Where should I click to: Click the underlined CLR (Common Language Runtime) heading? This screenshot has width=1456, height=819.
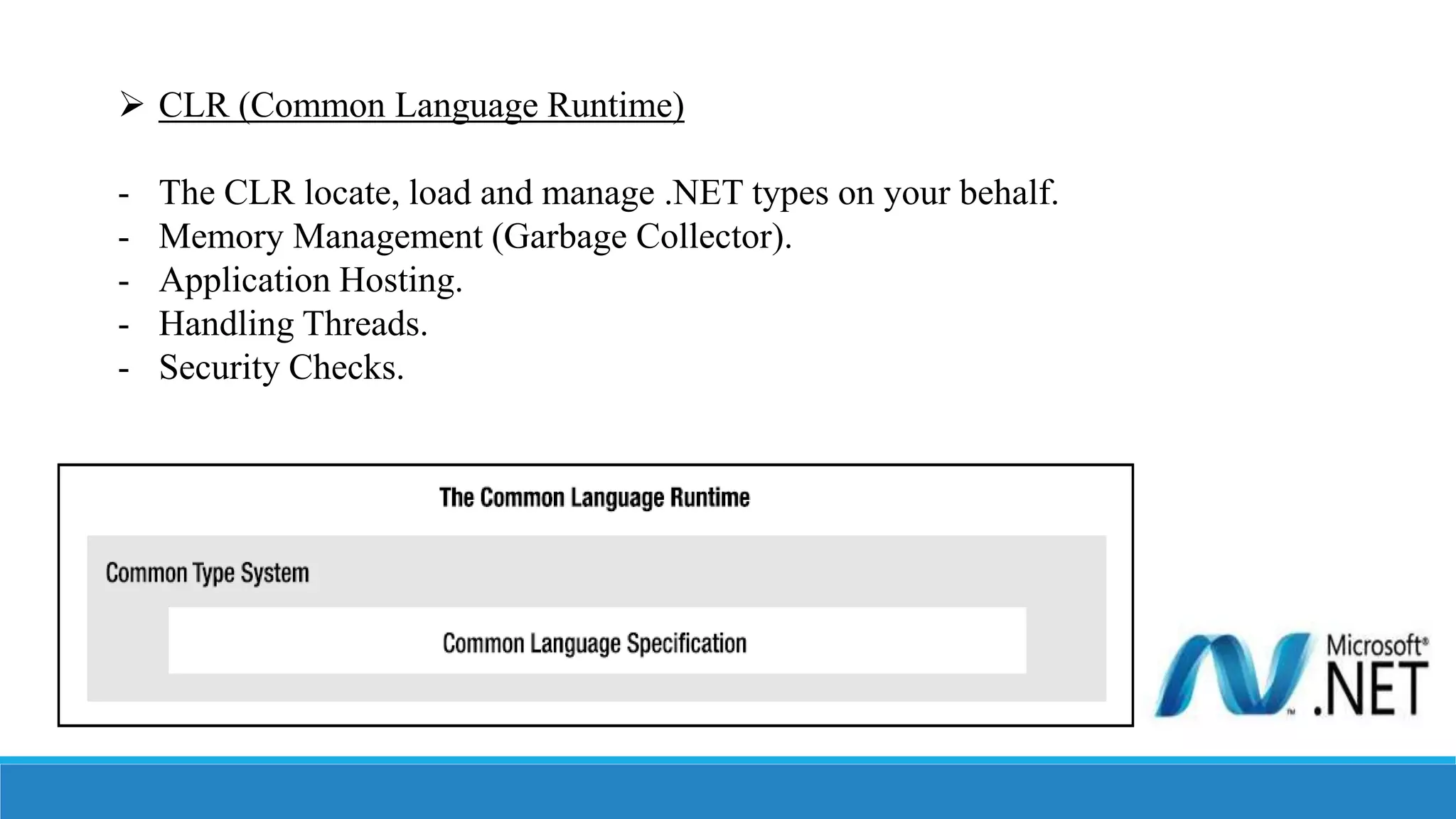point(421,105)
